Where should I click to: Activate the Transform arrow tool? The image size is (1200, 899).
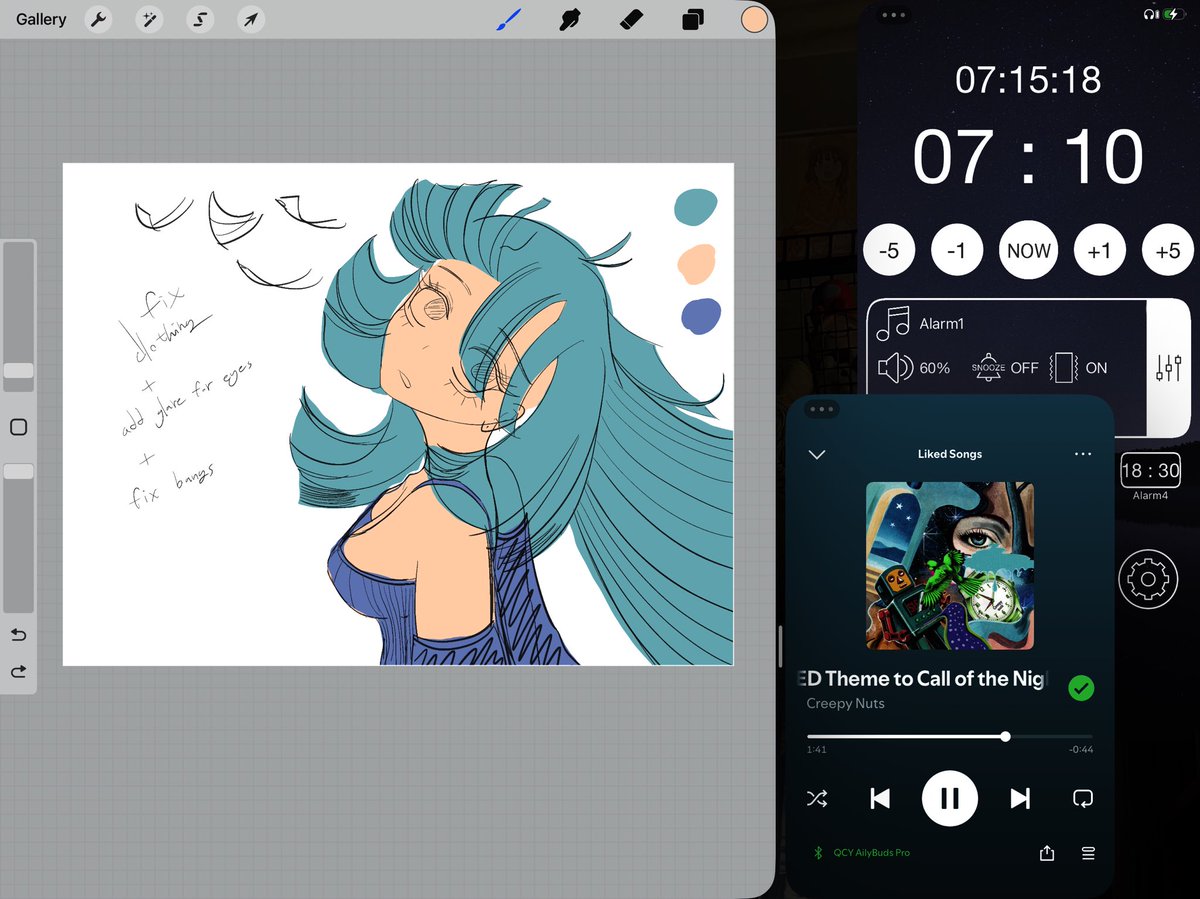pos(251,19)
